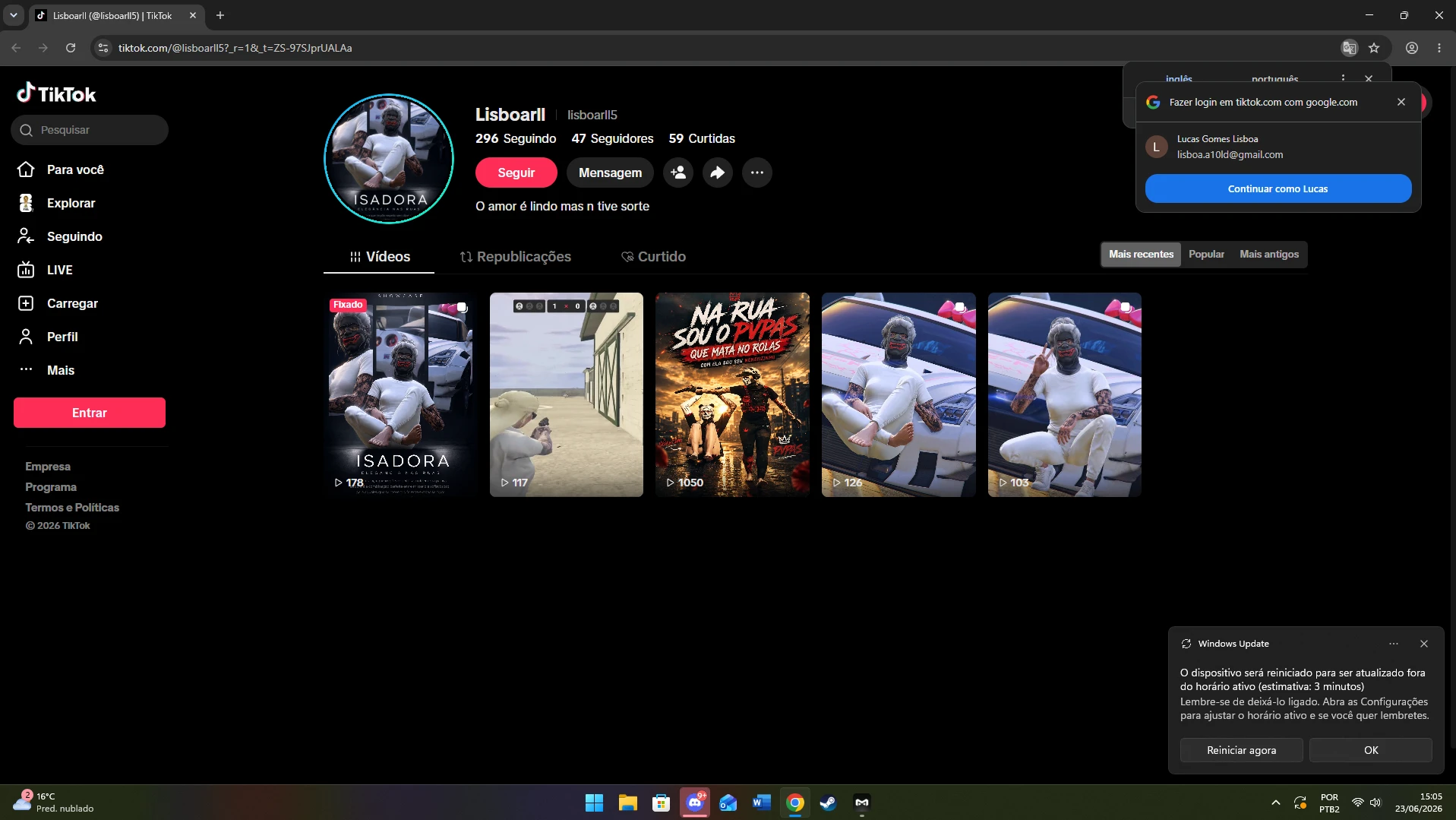Open the video with 103 views
Screen dimensions: 1456x820
(1065, 394)
